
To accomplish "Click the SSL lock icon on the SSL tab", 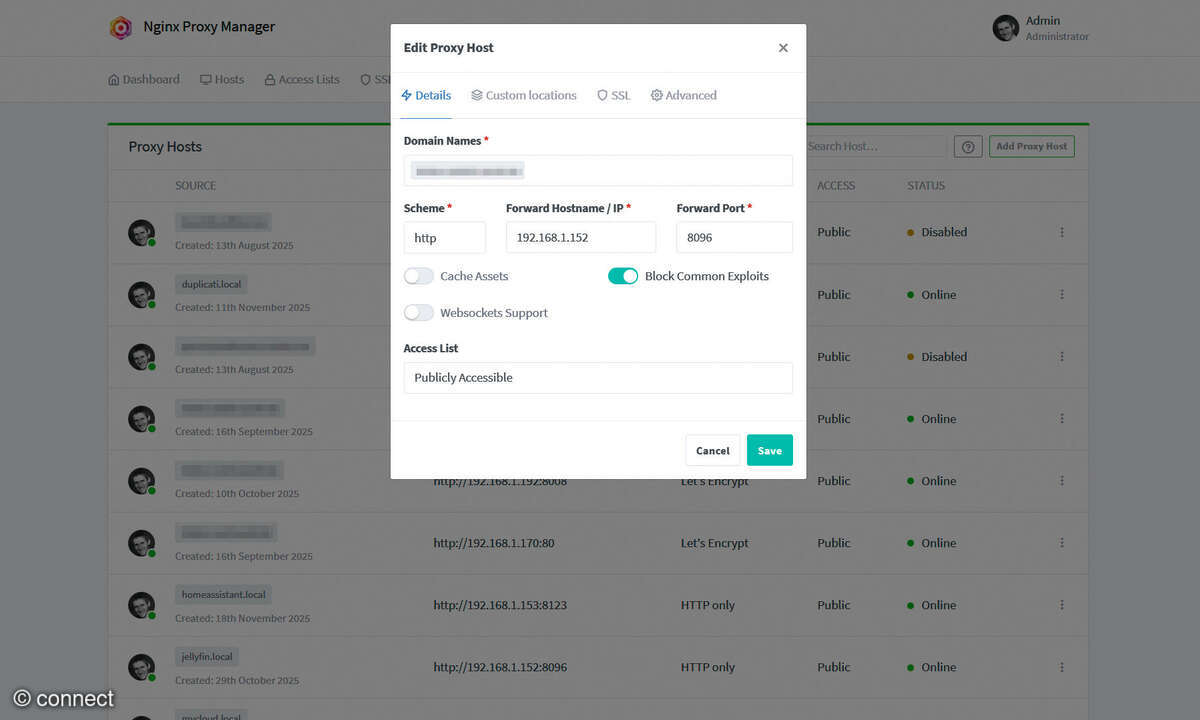I will (x=603, y=95).
